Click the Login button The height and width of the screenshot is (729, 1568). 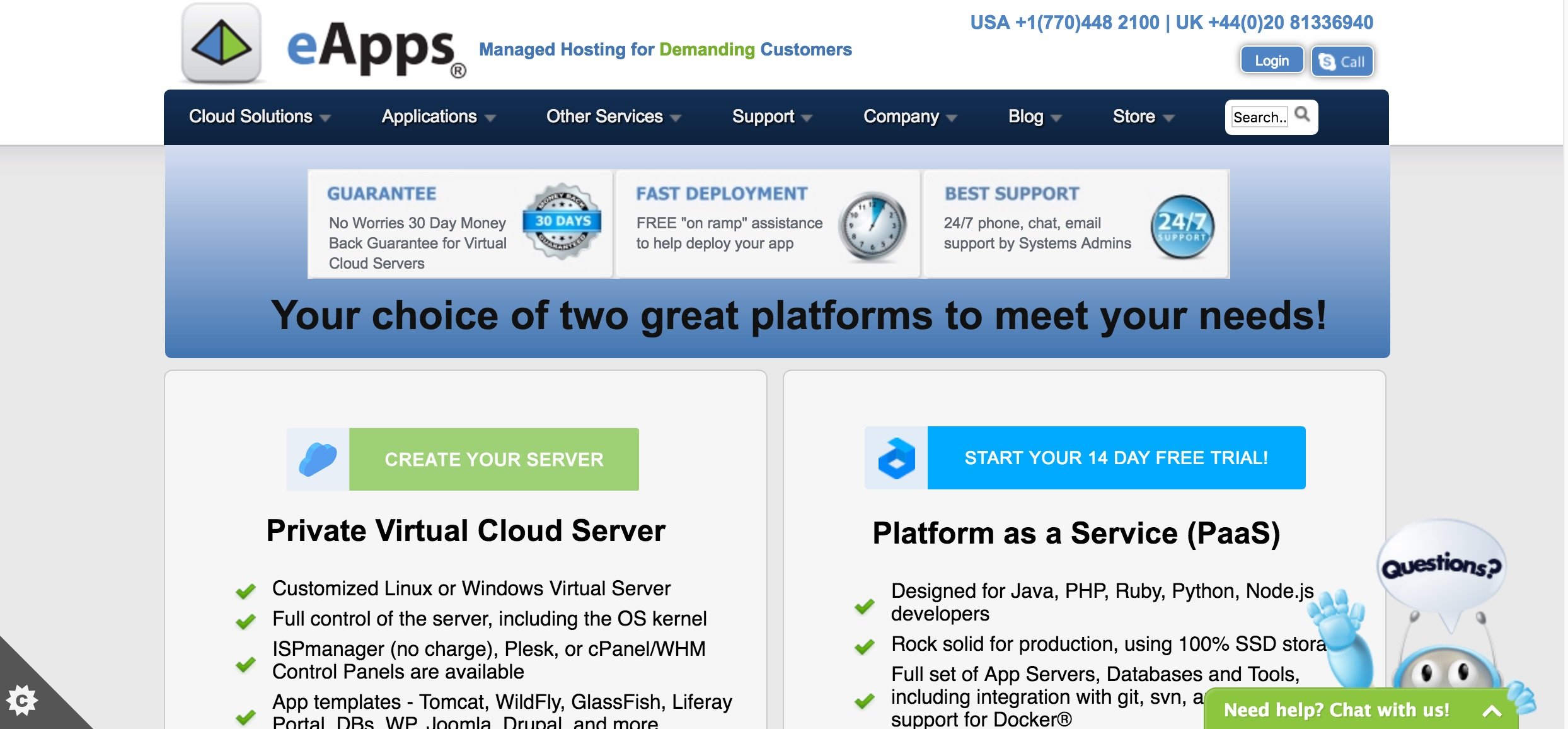pyautogui.click(x=1271, y=61)
